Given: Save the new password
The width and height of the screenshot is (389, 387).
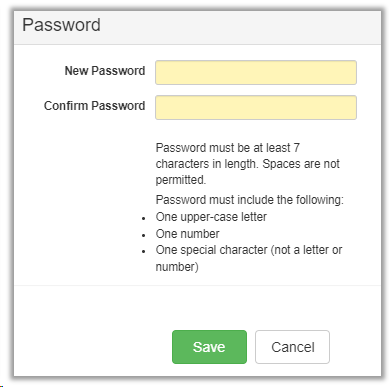Looking at the screenshot, I should click(209, 347).
